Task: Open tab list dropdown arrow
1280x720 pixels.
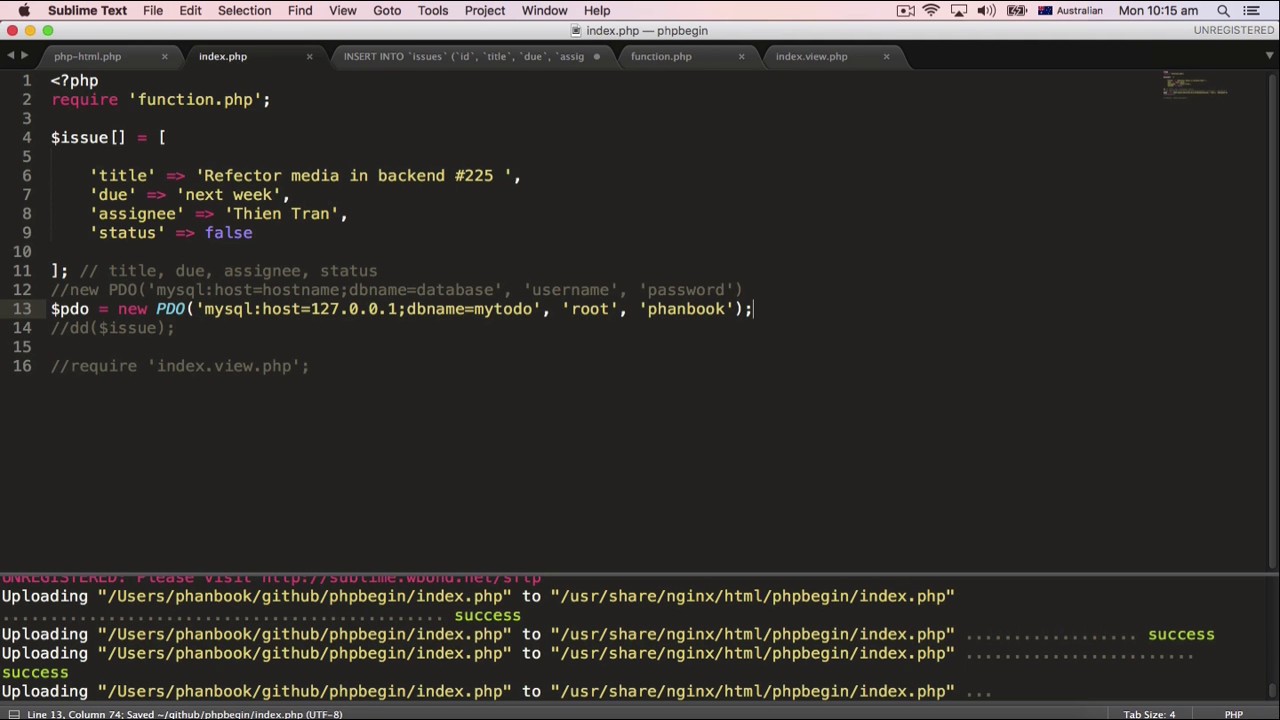Action: point(1269,56)
